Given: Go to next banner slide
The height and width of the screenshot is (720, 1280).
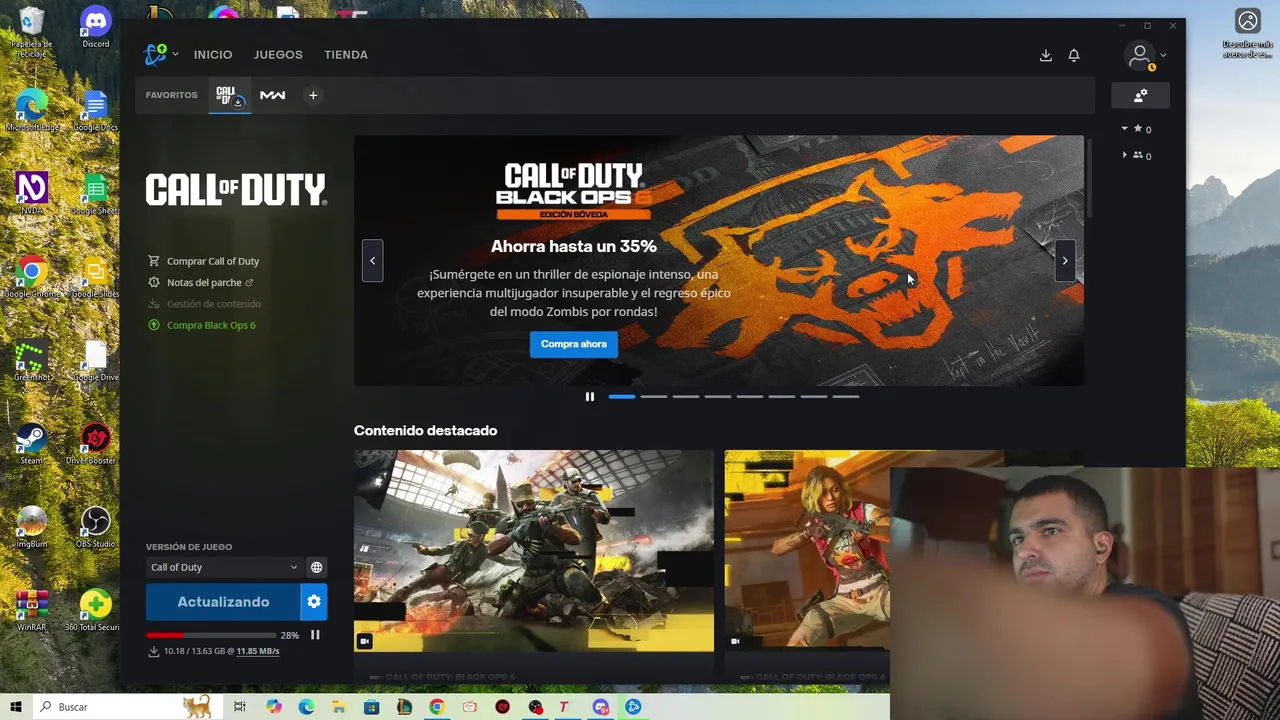Looking at the screenshot, I should click(x=1065, y=261).
